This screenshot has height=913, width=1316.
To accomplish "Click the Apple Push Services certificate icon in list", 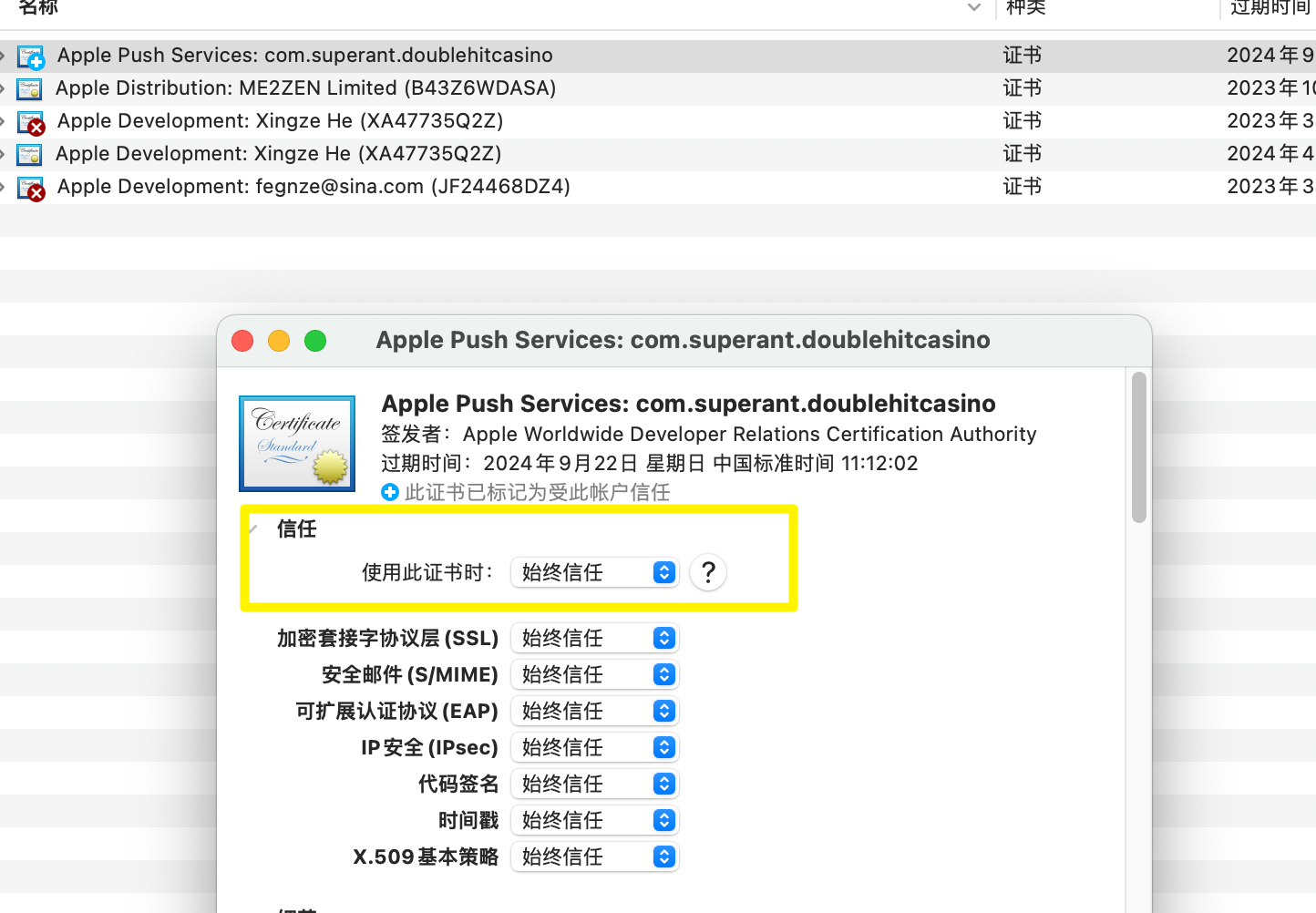I will 30,56.
